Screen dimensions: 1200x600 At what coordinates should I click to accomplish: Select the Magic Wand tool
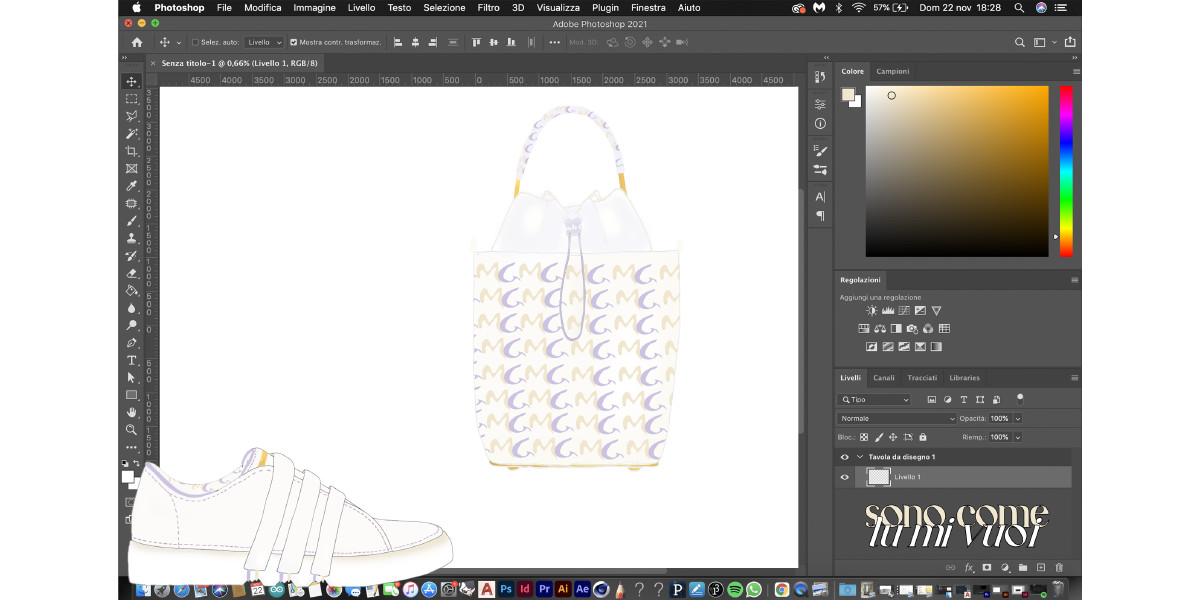pos(131,134)
